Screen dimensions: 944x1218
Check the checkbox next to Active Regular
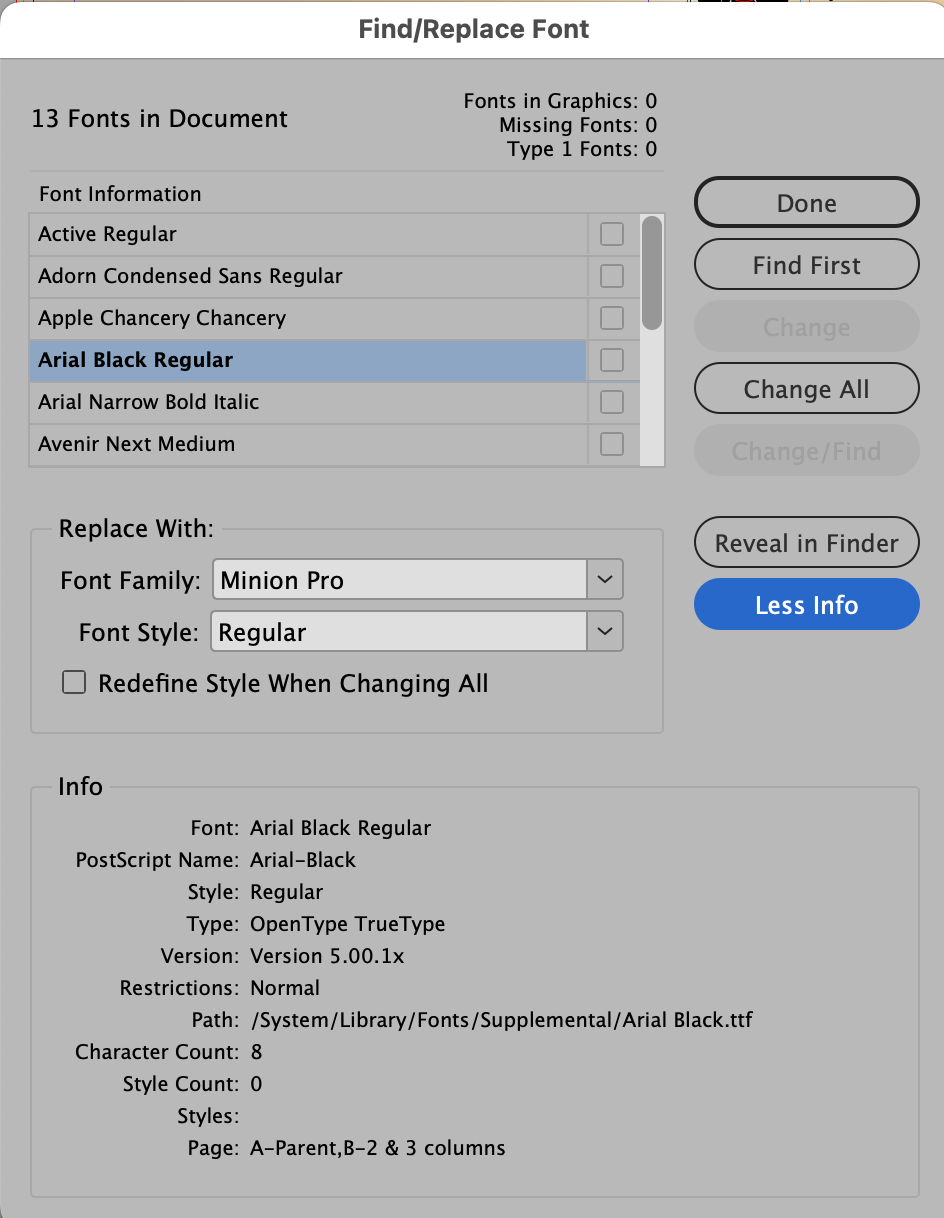tap(611, 233)
